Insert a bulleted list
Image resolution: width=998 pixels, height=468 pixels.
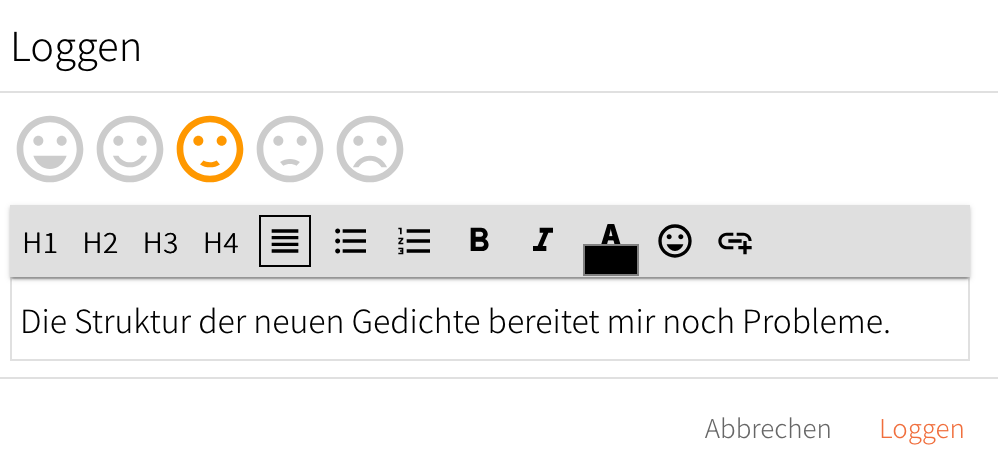[350, 241]
